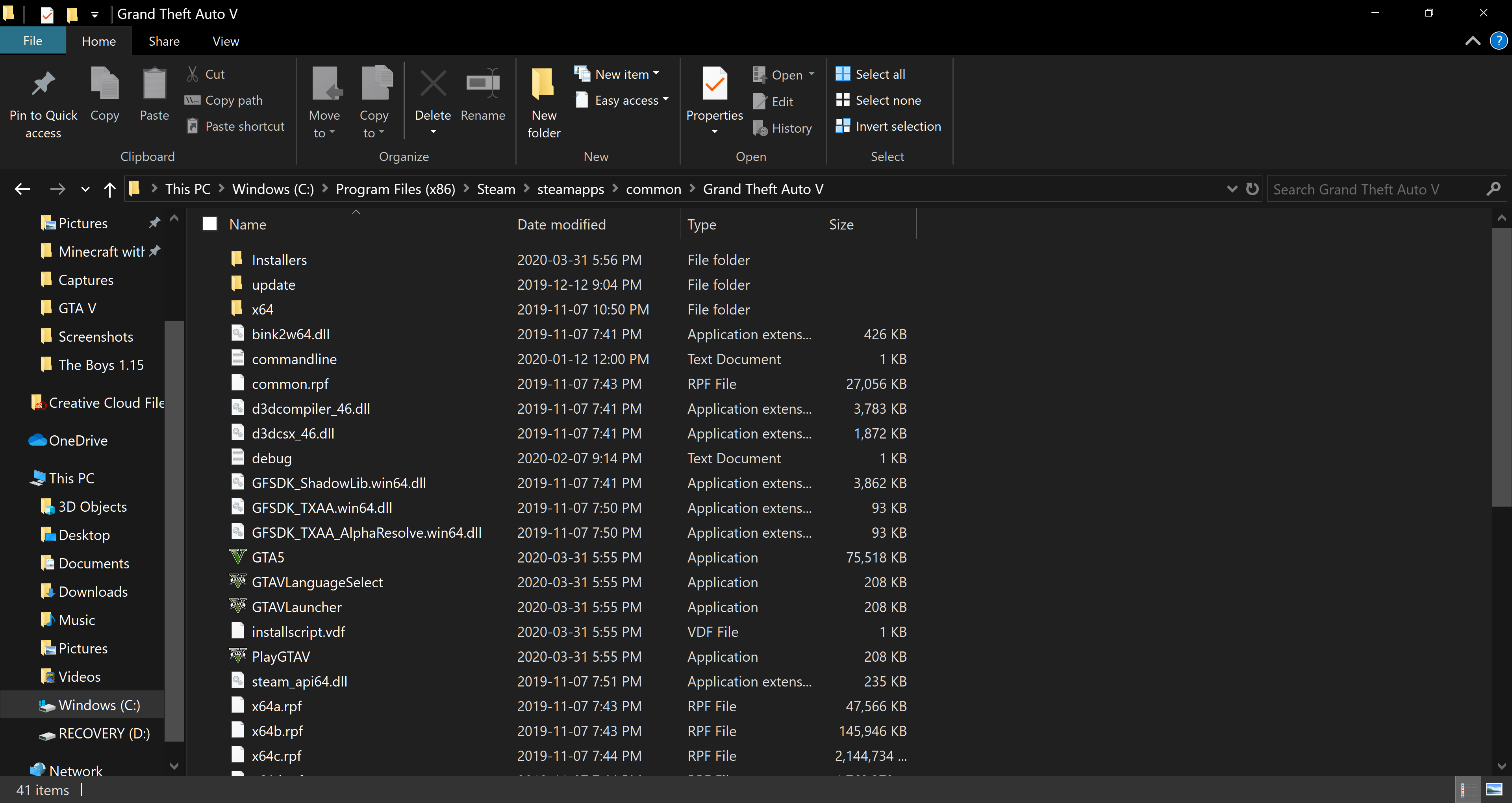The height and width of the screenshot is (803, 1512).
Task: Go back with the left arrow
Action: click(x=22, y=189)
